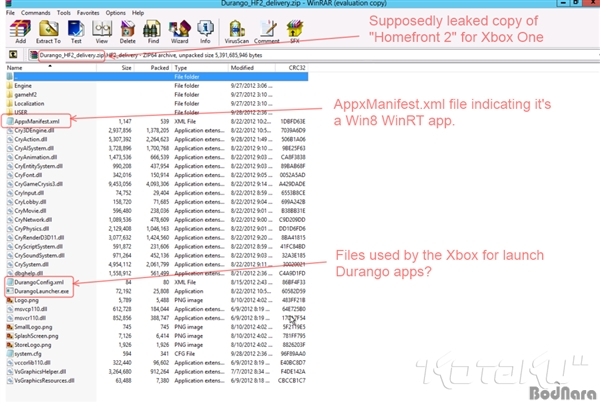Show archive Info
Viewport: 600px width, 403px height.
(205, 32)
